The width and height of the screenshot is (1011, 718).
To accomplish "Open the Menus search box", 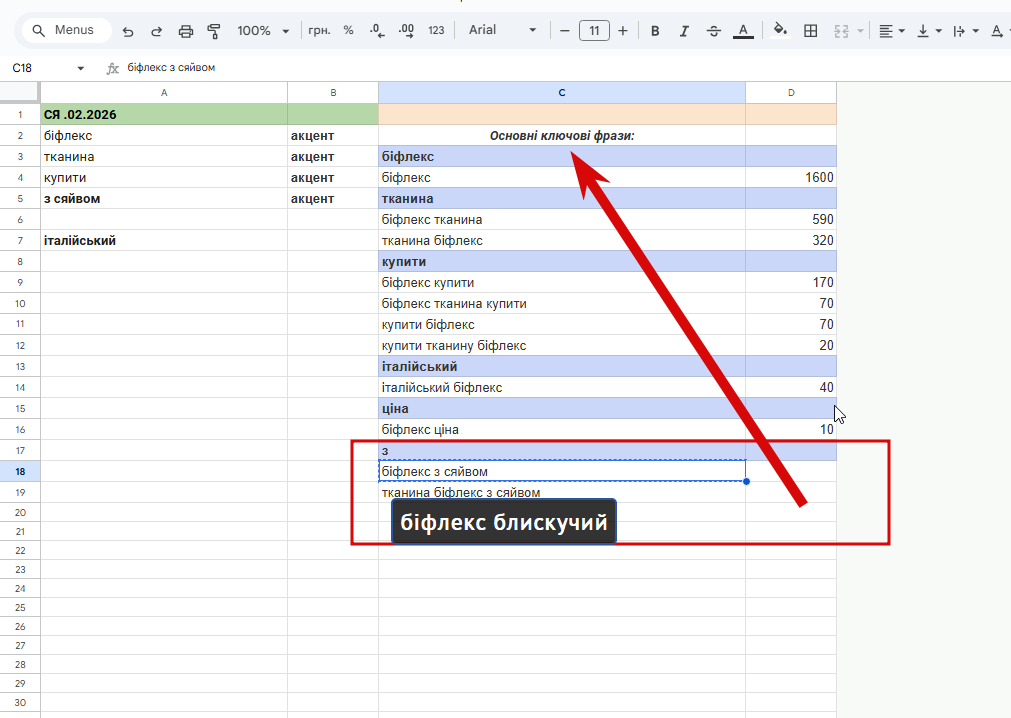I will [65, 30].
